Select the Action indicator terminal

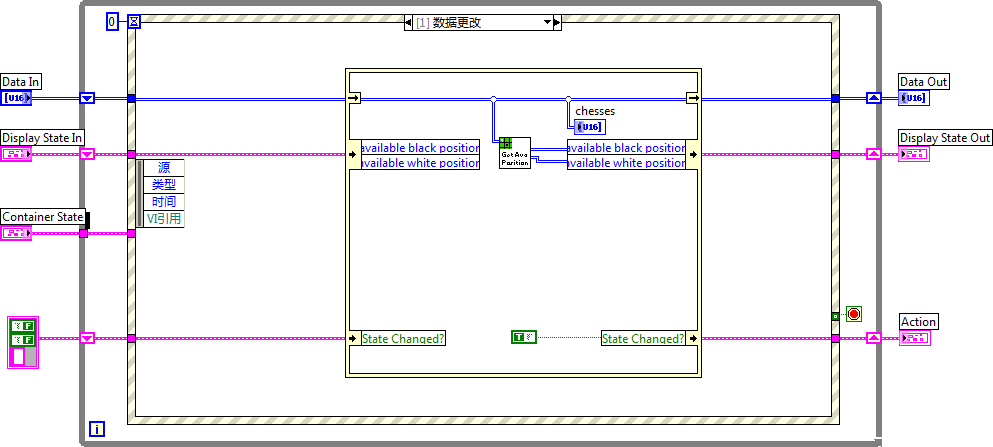pos(915,338)
